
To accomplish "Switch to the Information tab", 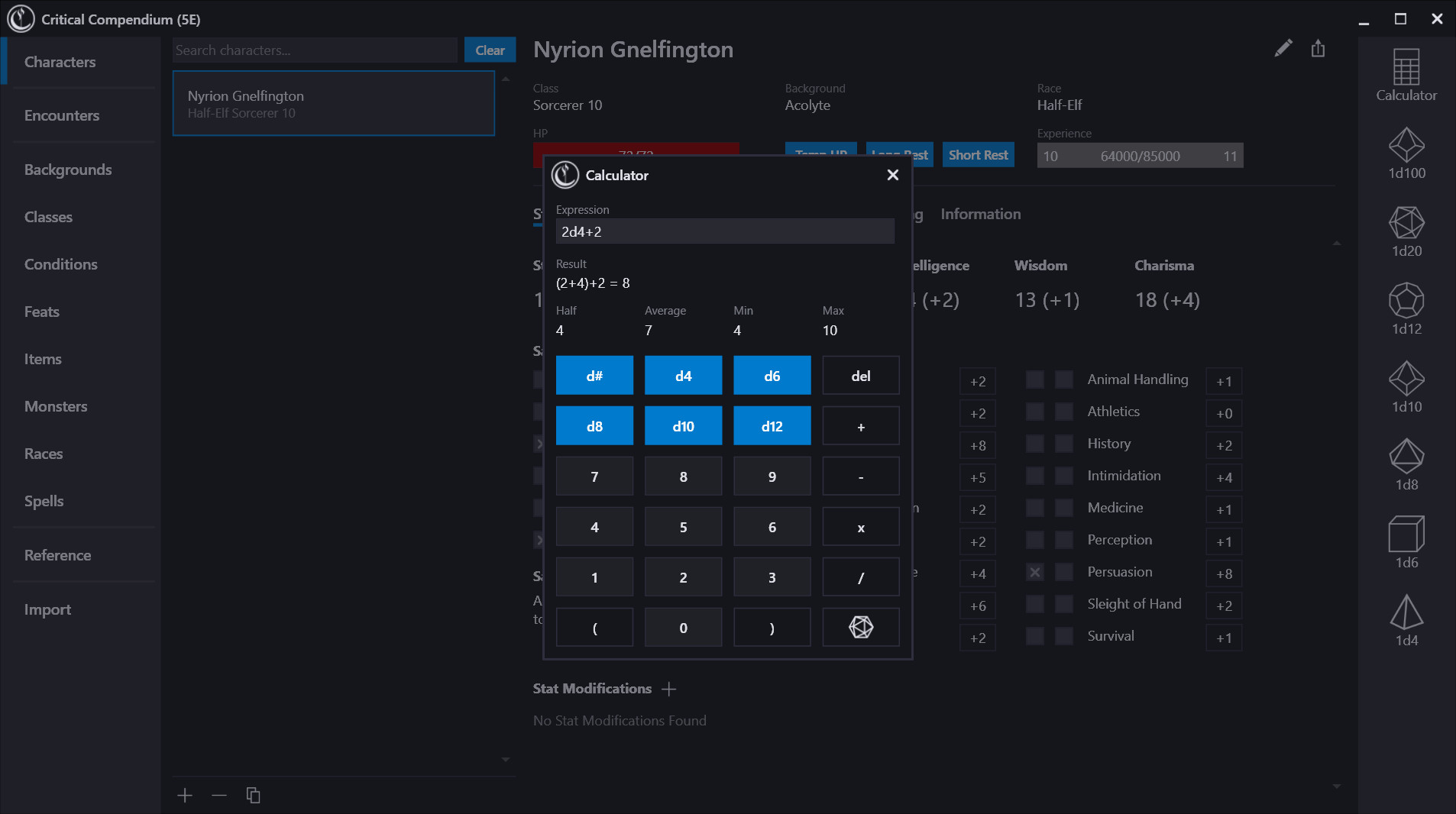I will click(x=980, y=214).
